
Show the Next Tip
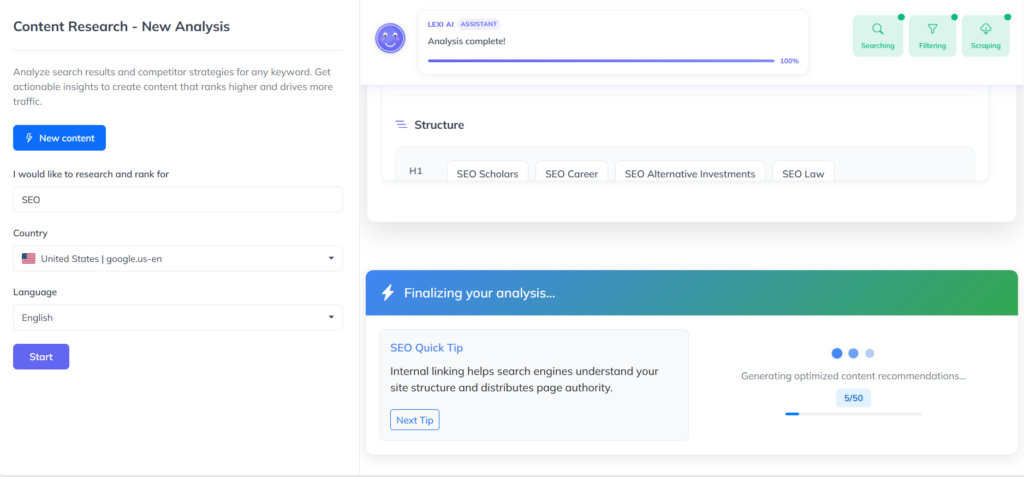414,420
